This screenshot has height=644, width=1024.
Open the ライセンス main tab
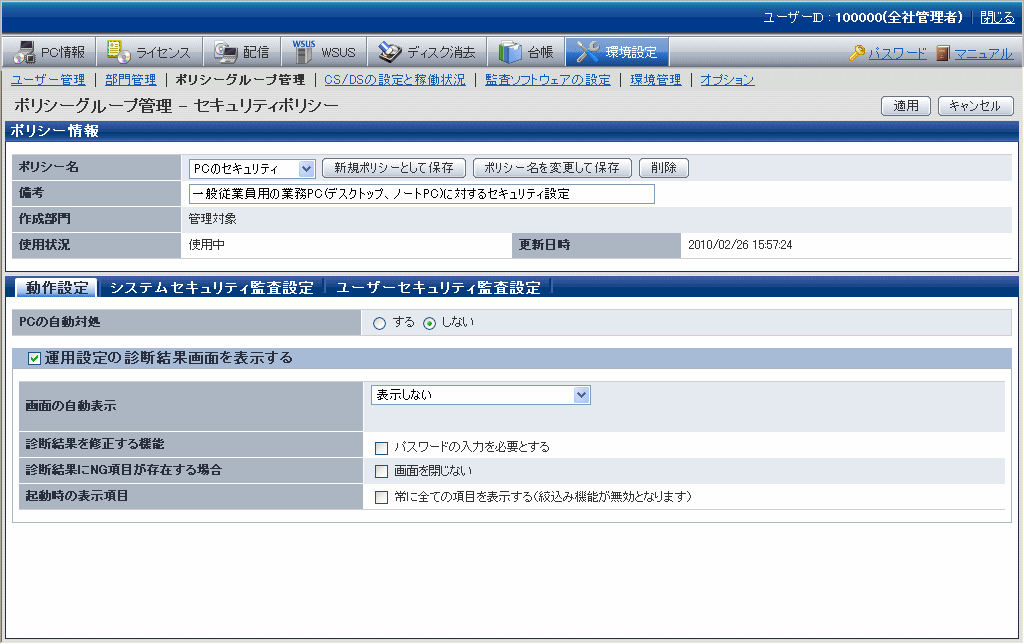150,52
